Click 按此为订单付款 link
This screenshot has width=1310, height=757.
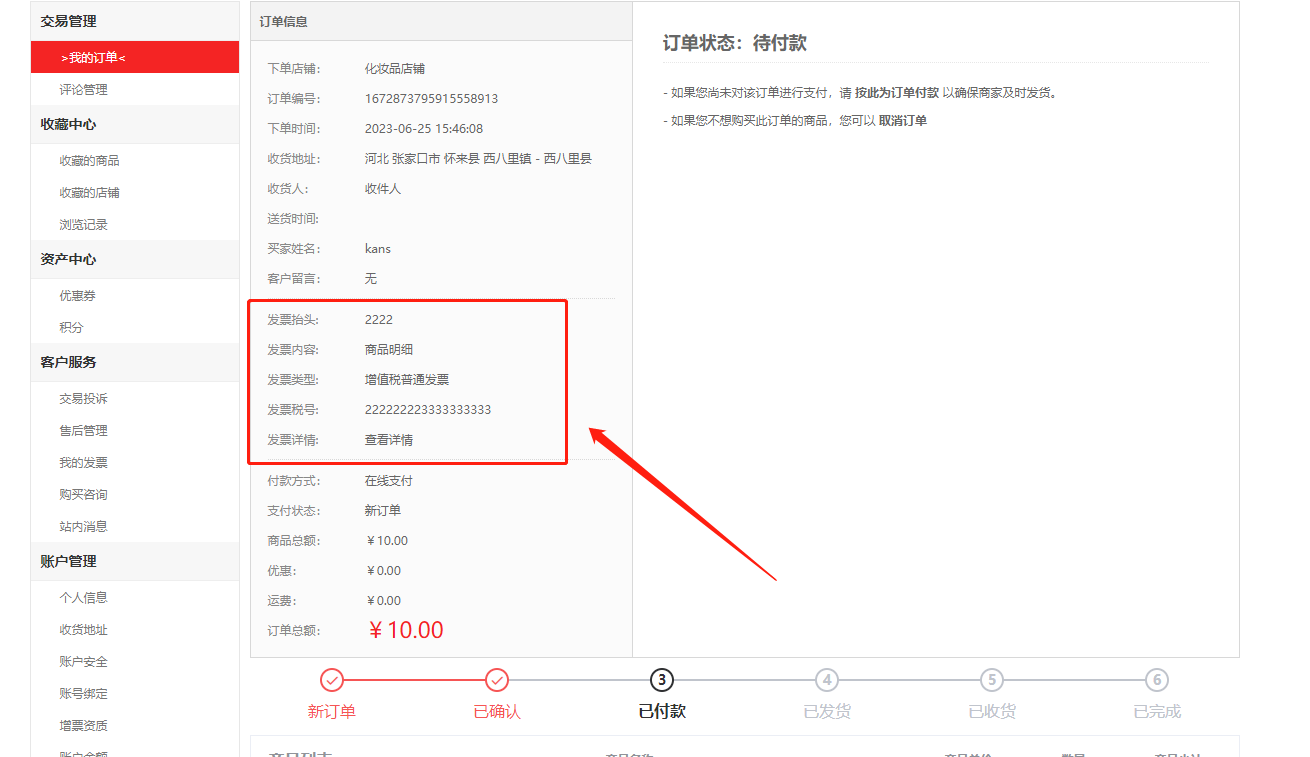[897, 93]
